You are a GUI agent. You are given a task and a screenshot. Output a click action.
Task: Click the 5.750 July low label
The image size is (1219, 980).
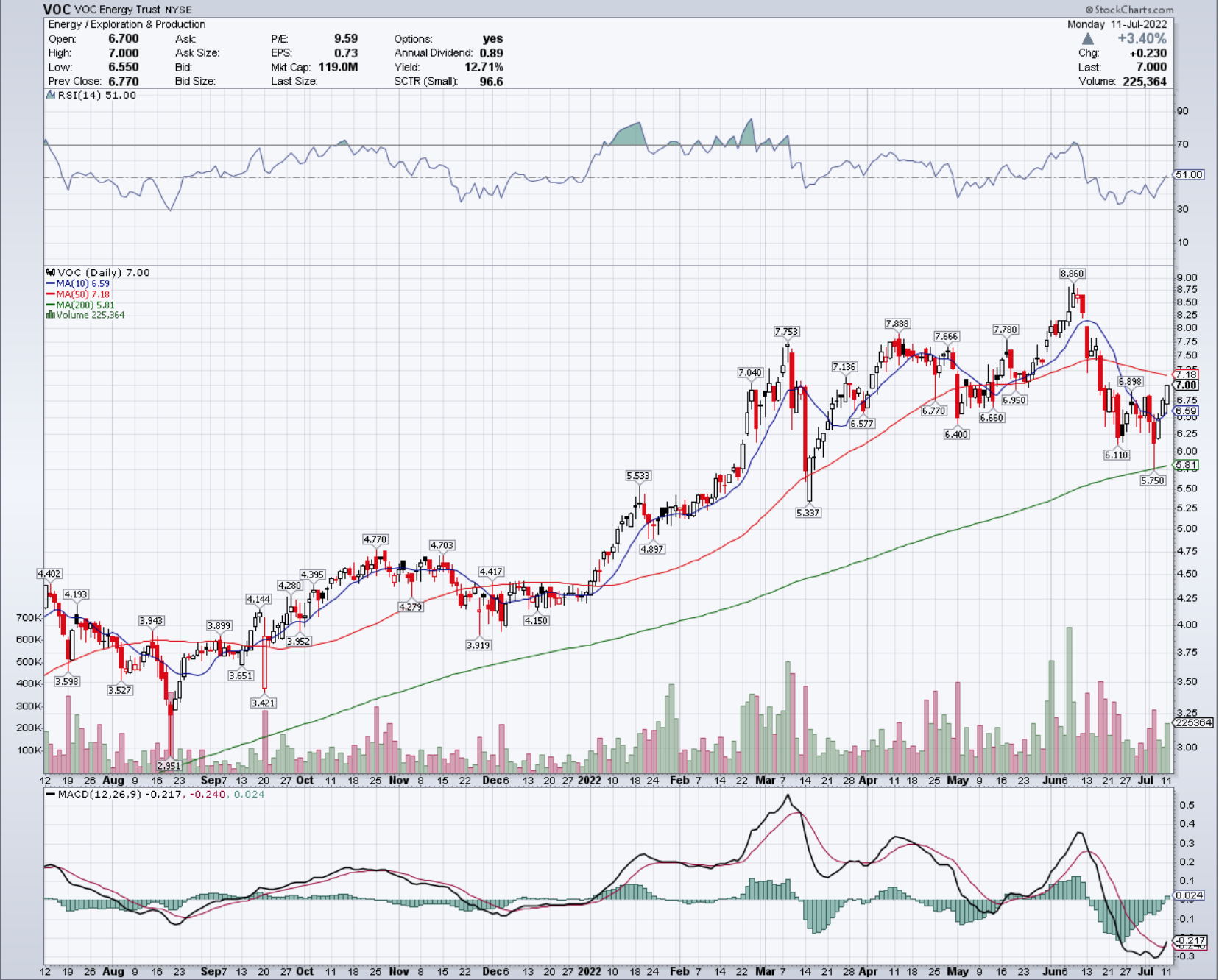pos(1153,480)
